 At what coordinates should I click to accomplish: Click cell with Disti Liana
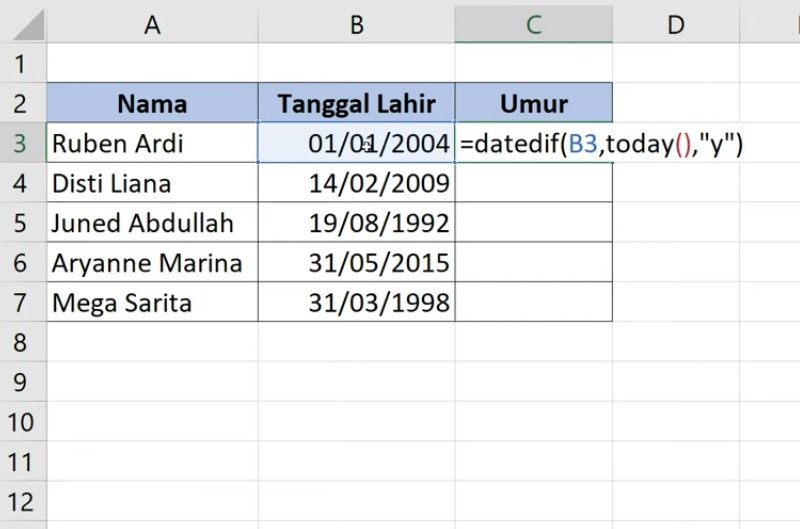(x=152, y=184)
